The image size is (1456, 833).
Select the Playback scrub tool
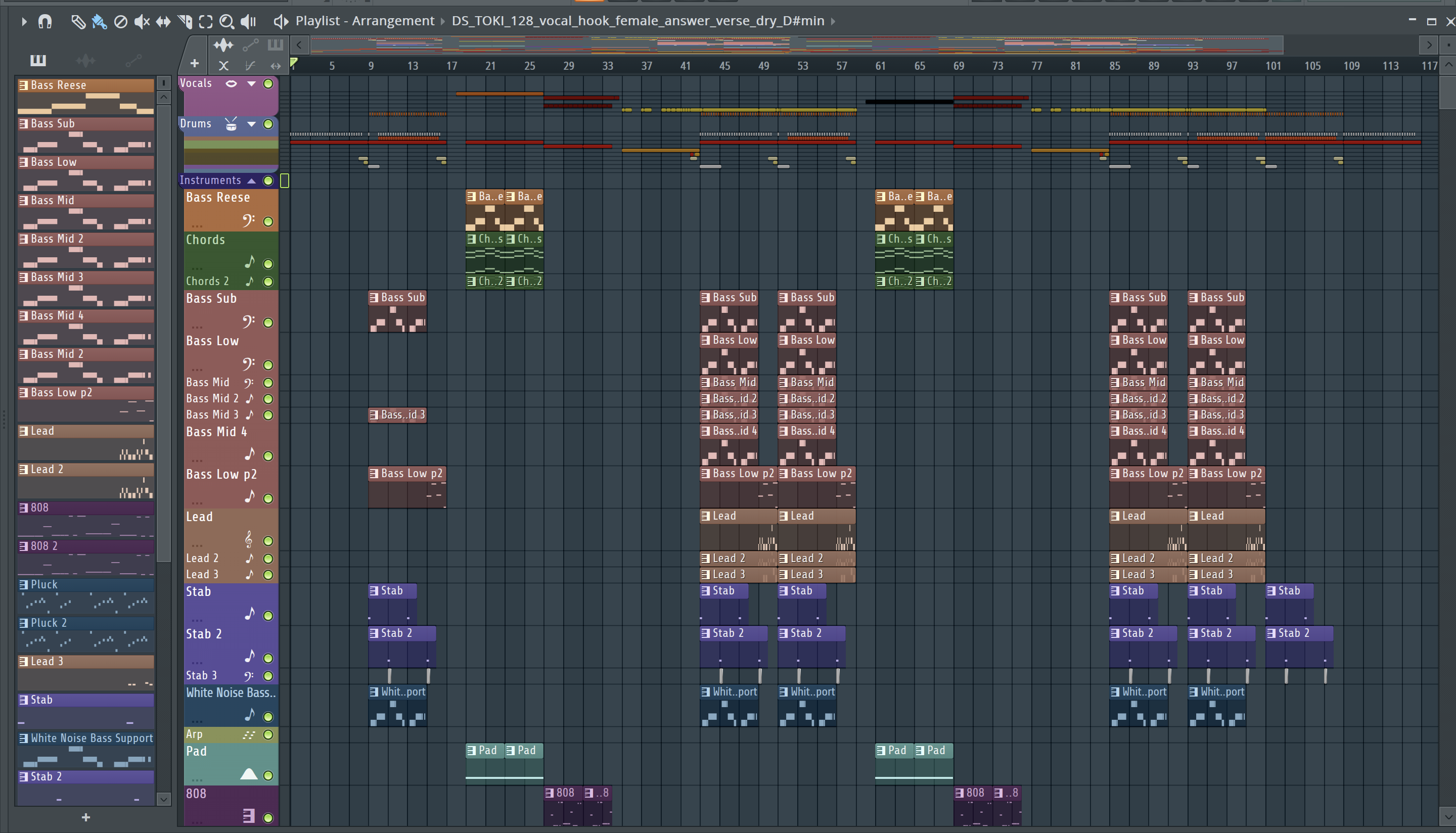(248, 22)
